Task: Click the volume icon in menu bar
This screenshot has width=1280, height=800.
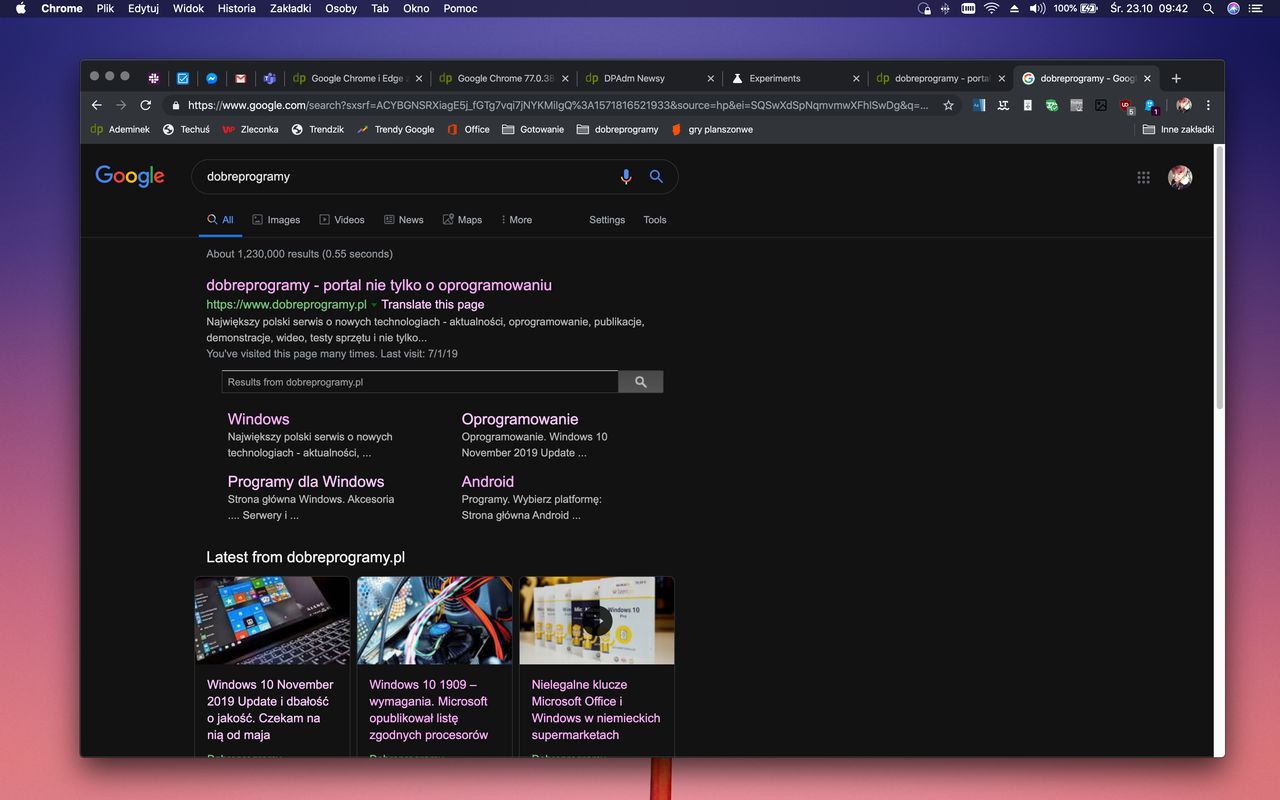Action: (1037, 8)
